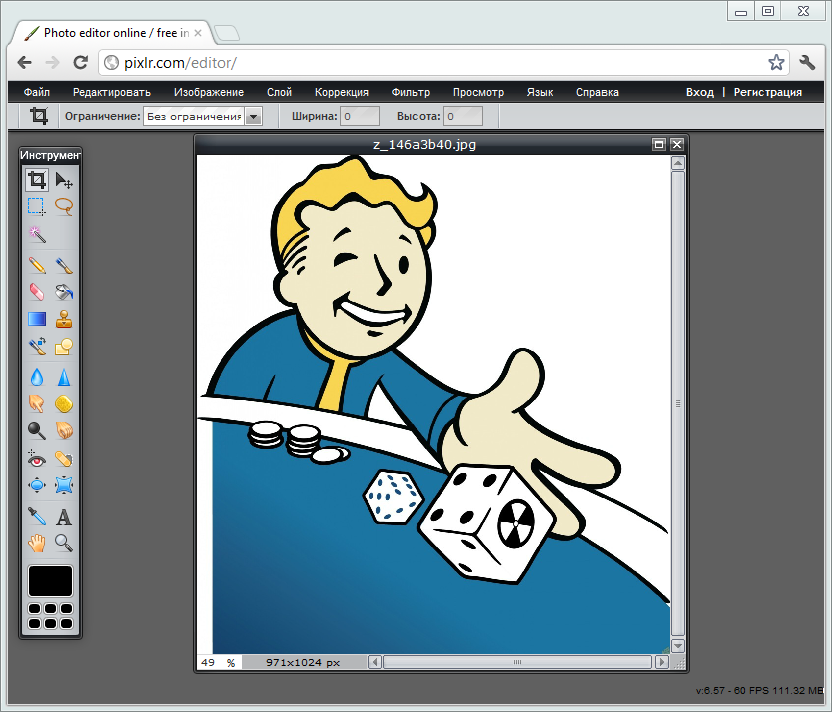The height and width of the screenshot is (712, 832).
Task: Switch to the Photo editor online tab
Action: 111,33
